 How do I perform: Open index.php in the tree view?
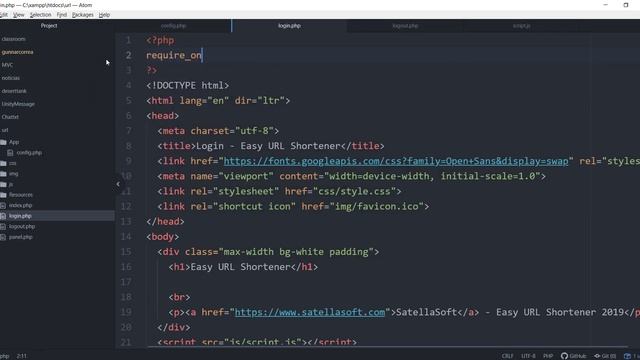click(x=20, y=205)
